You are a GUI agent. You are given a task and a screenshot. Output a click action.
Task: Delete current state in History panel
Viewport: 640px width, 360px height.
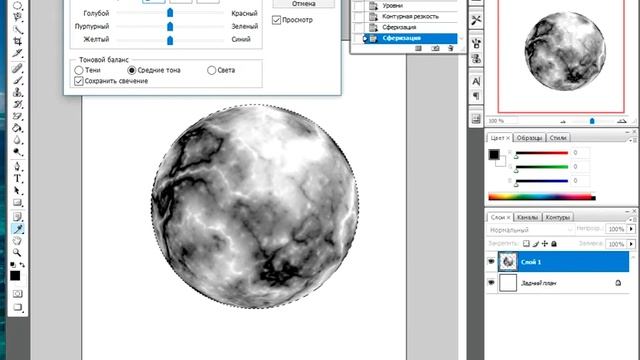(451, 48)
